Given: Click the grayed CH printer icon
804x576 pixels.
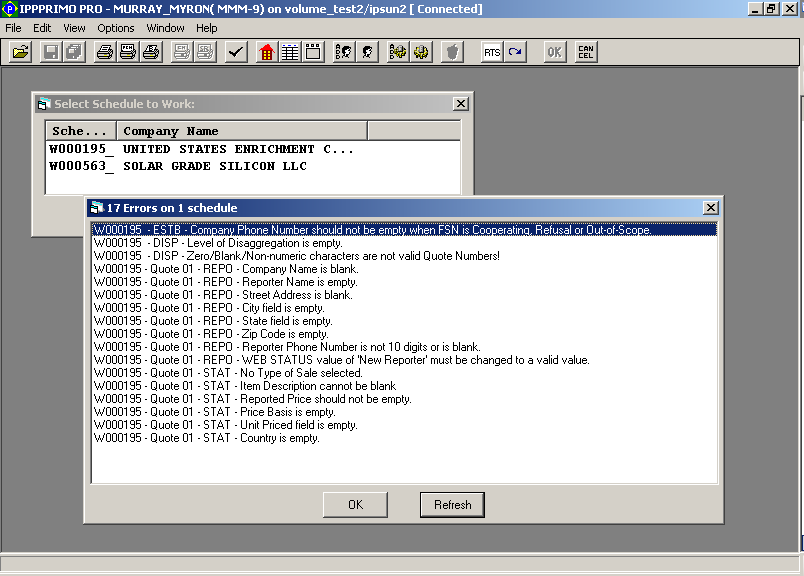Looking at the screenshot, I should pos(182,52).
